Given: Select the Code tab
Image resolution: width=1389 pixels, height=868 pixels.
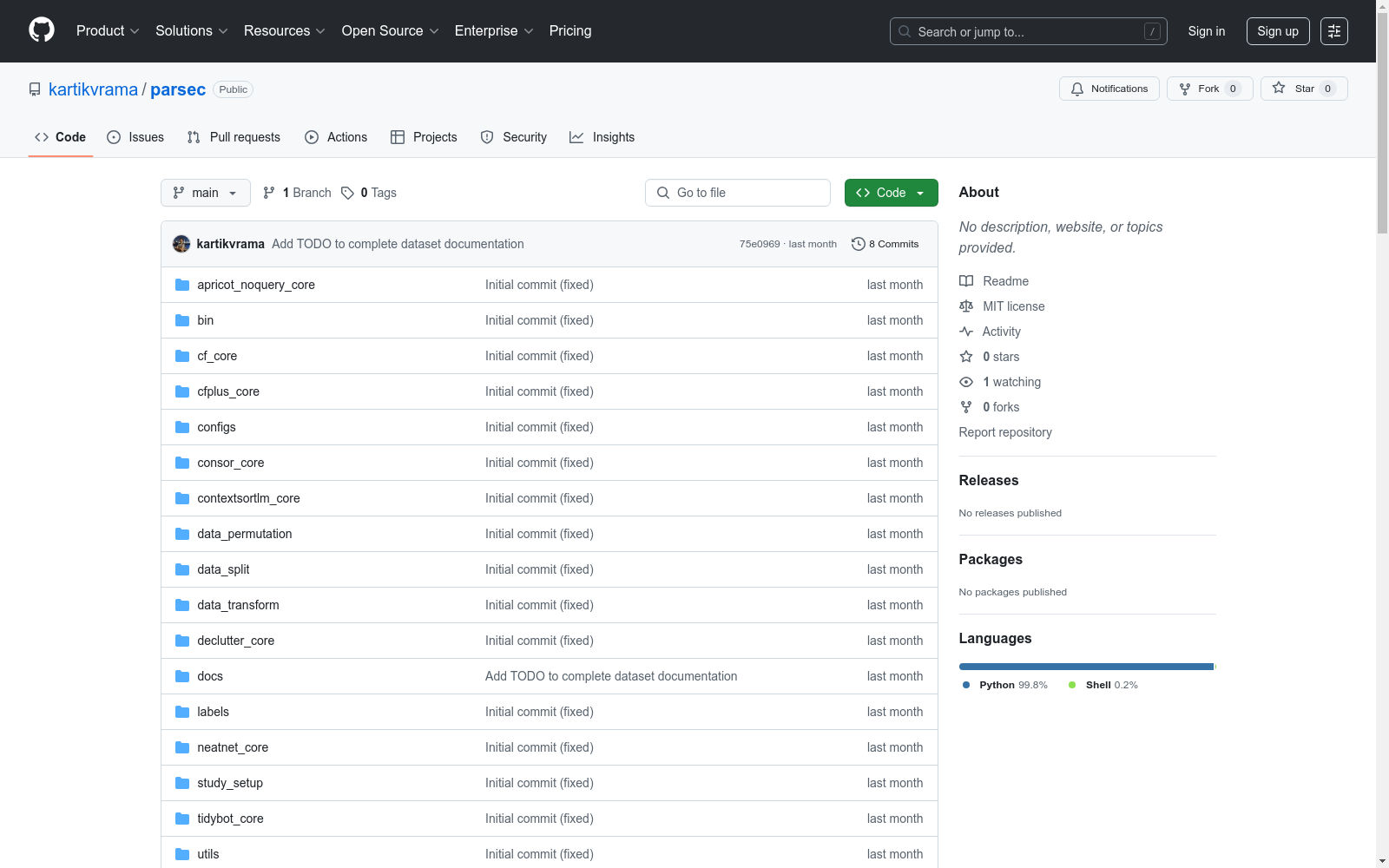Looking at the screenshot, I should tap(61, 137).
